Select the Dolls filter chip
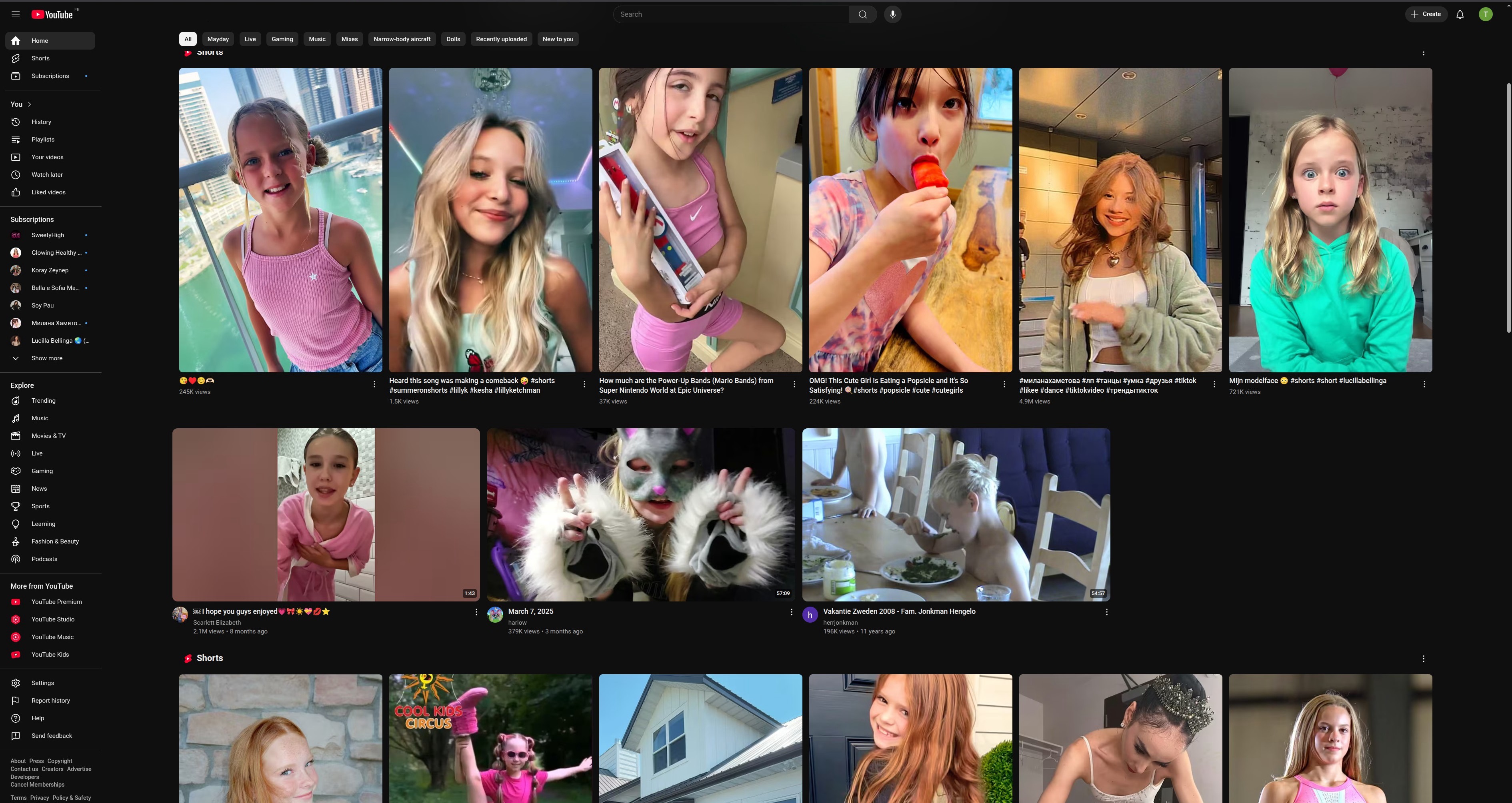The height and width of the screenshot is (803, 1512). coord(453,39)
